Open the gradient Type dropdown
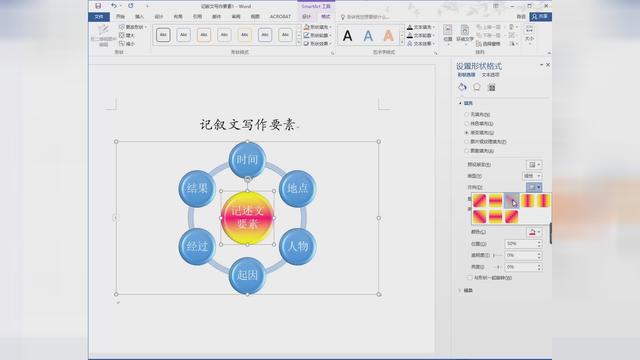Viewport: 640px width, 360px height. [x=532, y=176]
